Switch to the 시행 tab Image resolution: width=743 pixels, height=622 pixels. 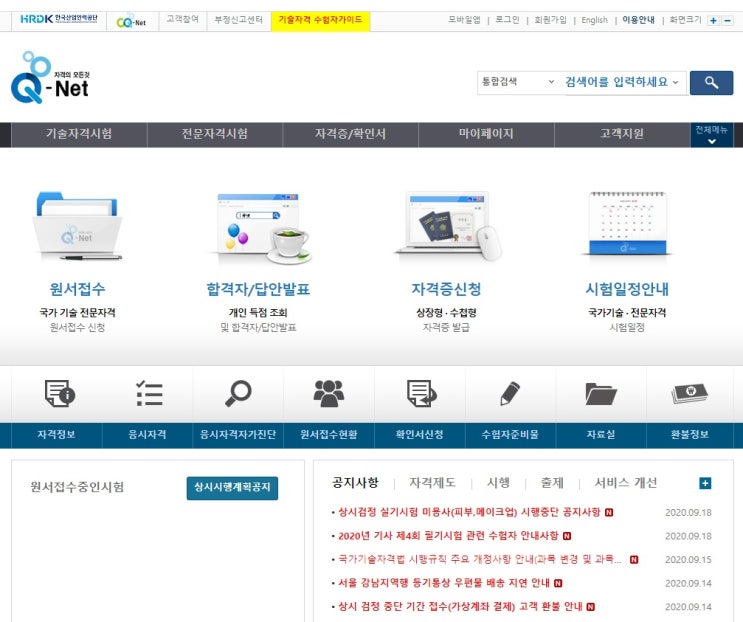point(498,483)
